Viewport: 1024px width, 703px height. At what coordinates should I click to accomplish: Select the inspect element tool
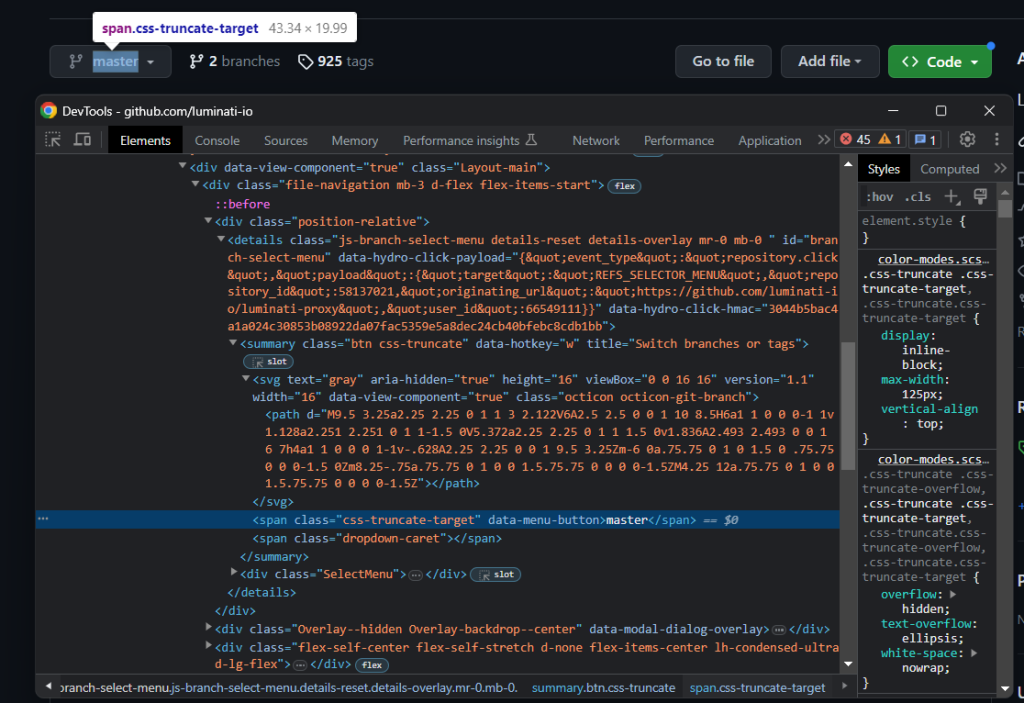click(54, 140)
